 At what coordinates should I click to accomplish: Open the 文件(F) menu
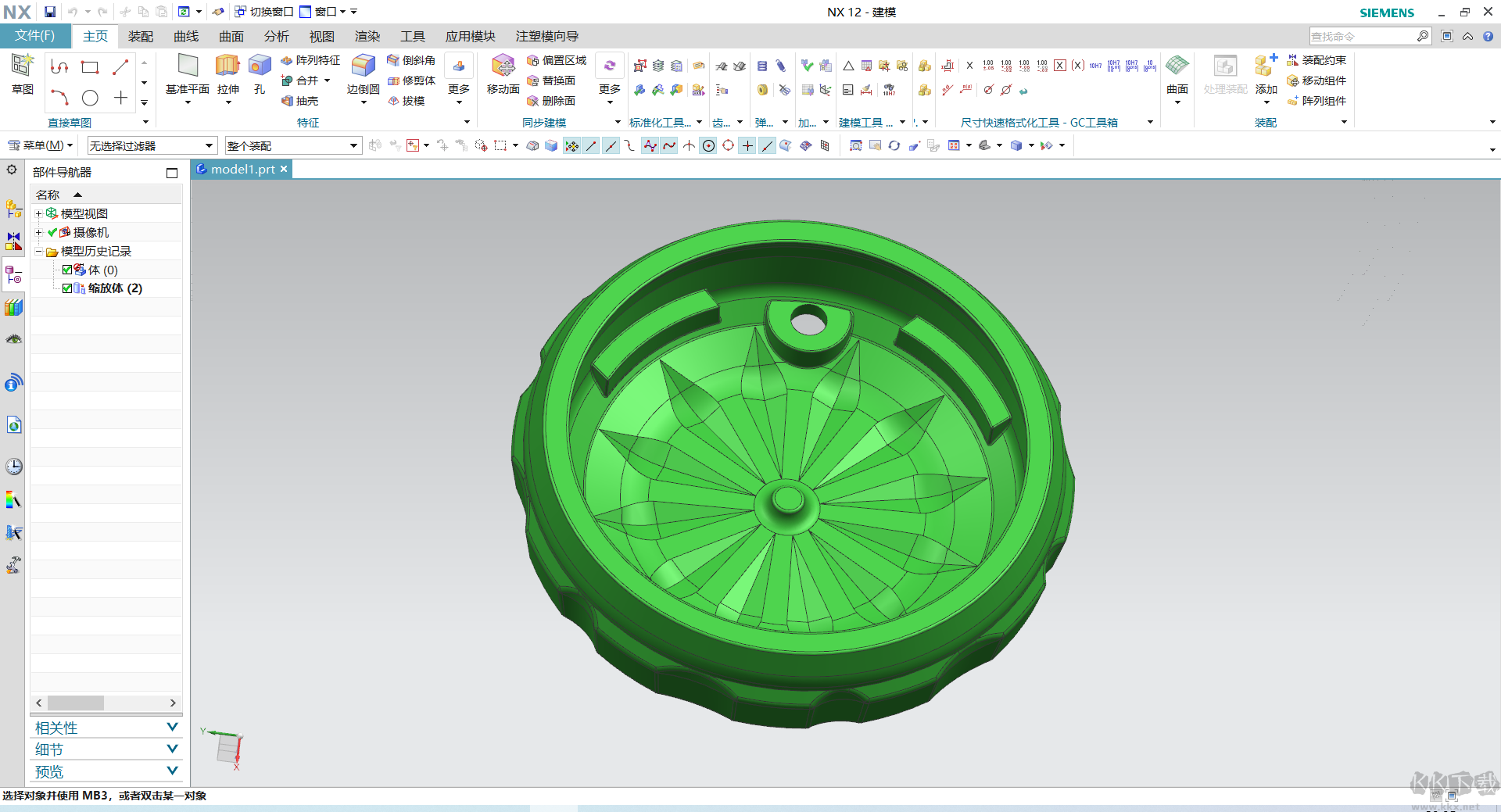click(35, 36)
